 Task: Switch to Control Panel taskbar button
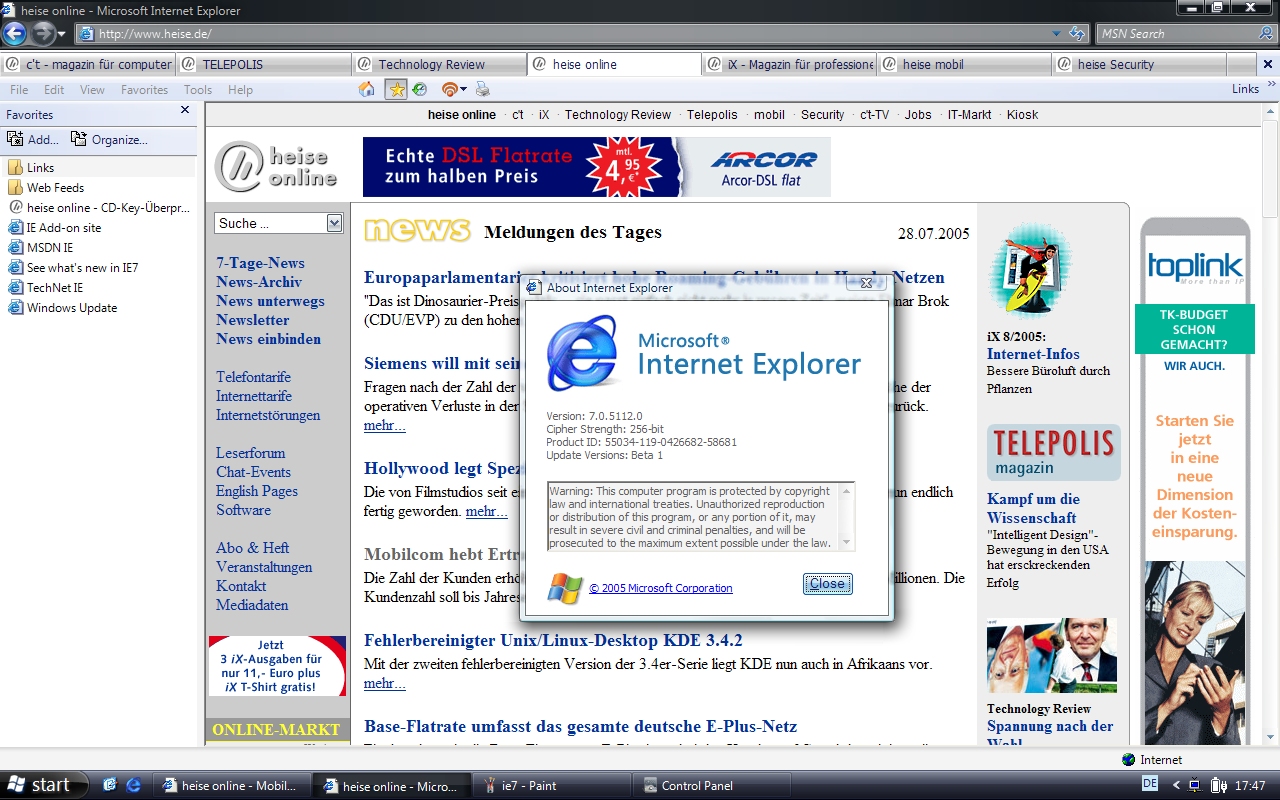tap(712, 786)
